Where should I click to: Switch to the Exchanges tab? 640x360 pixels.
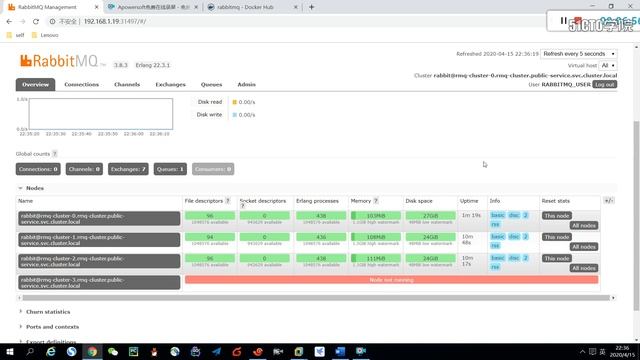[x=170, y=84]
